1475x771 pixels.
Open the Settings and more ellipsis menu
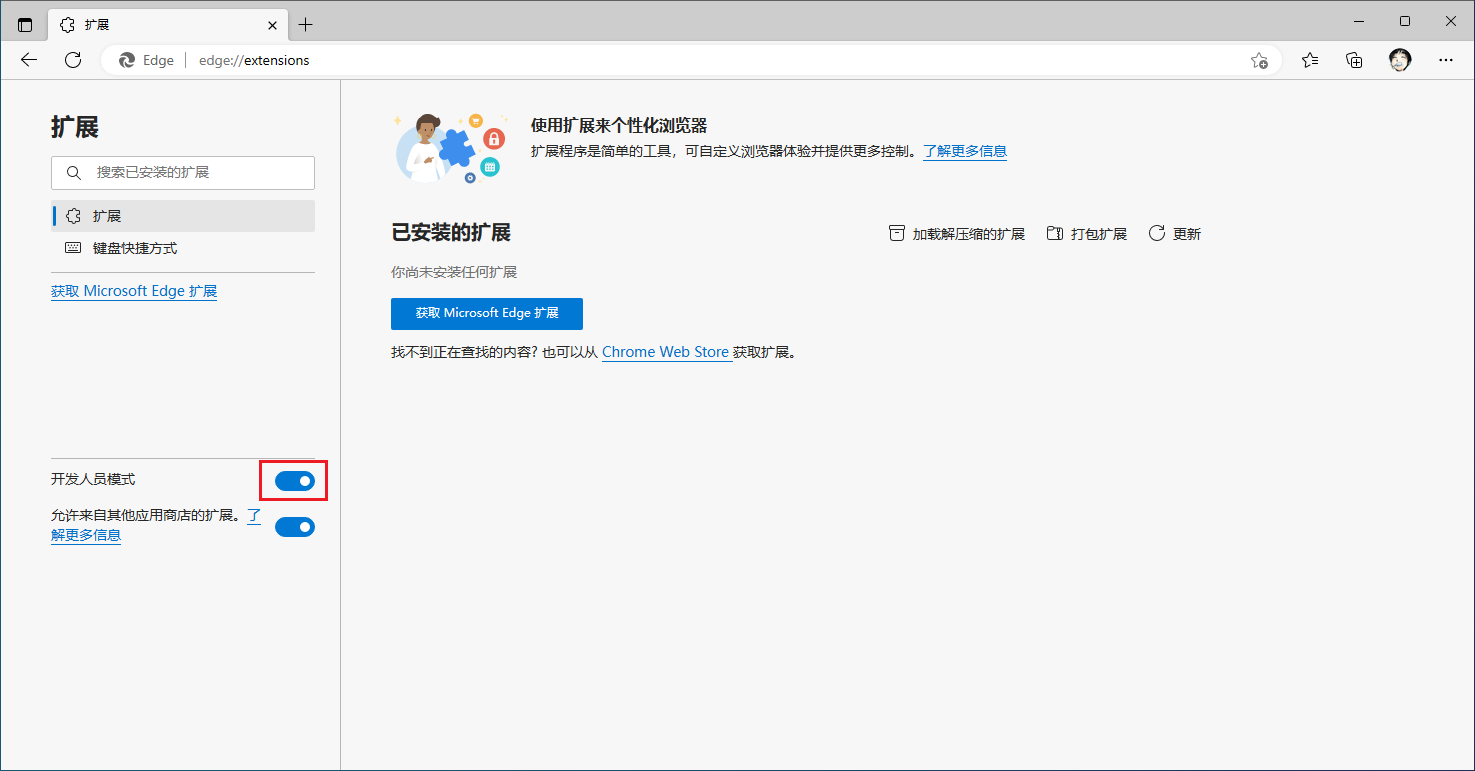tap(1445, 60)
